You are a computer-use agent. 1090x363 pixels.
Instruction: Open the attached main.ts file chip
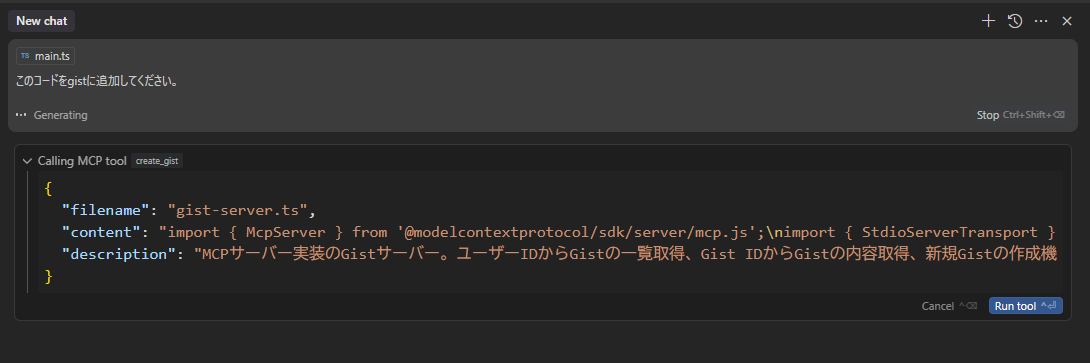click(45, 56)
